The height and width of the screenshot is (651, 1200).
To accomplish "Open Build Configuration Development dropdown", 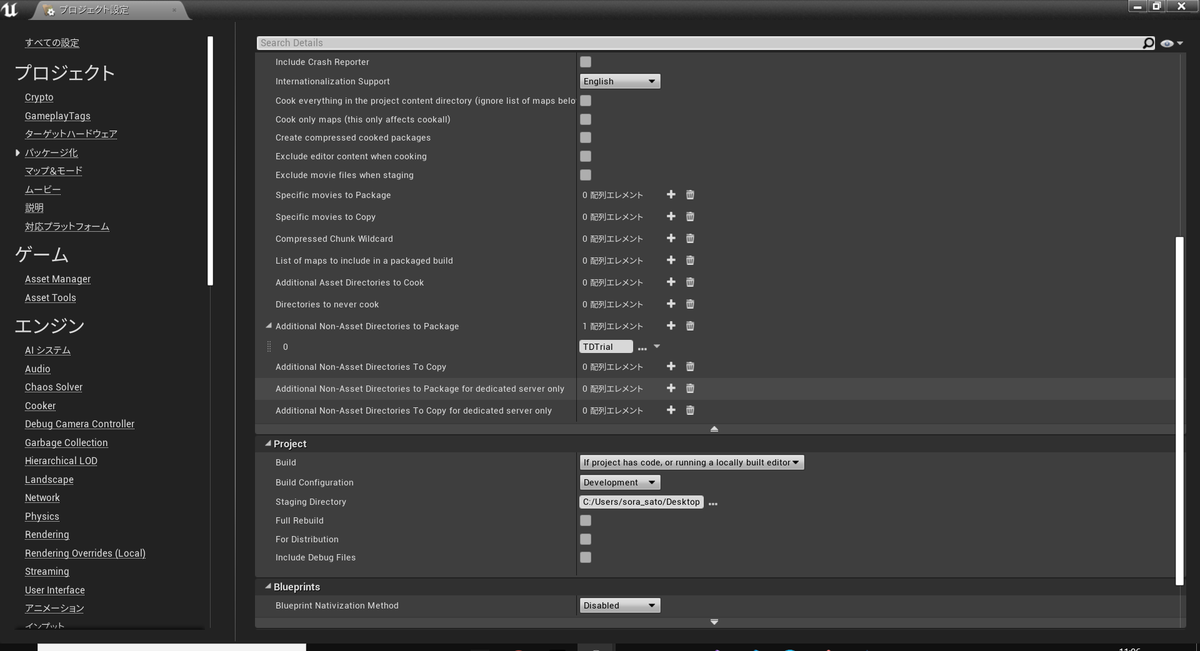I will pyautogui.click(x=620, y=482).
